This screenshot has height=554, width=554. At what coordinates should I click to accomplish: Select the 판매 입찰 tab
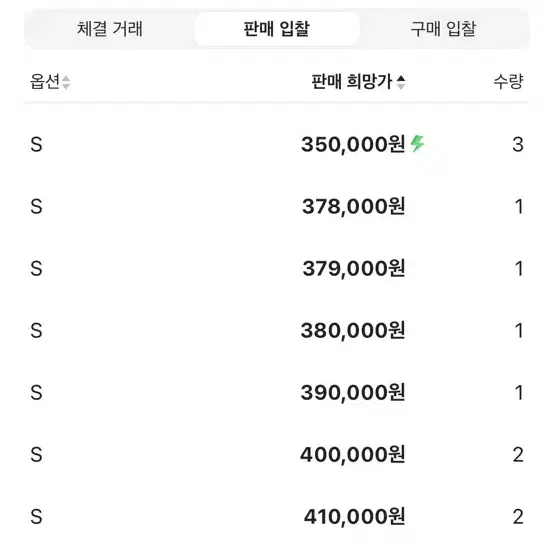pos(277,29)
